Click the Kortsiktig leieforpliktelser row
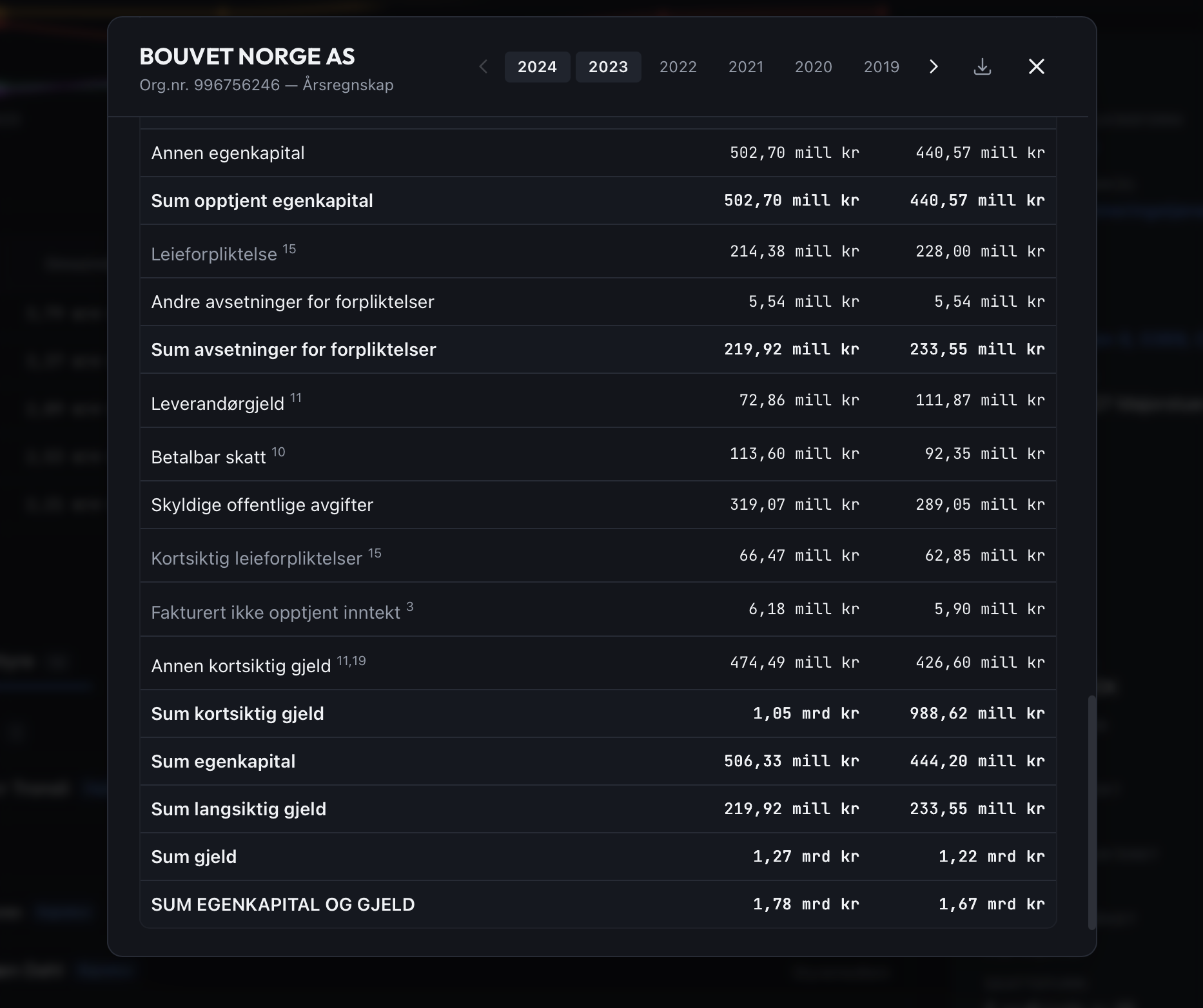The image size is (1203, 1008). [598, 556]
